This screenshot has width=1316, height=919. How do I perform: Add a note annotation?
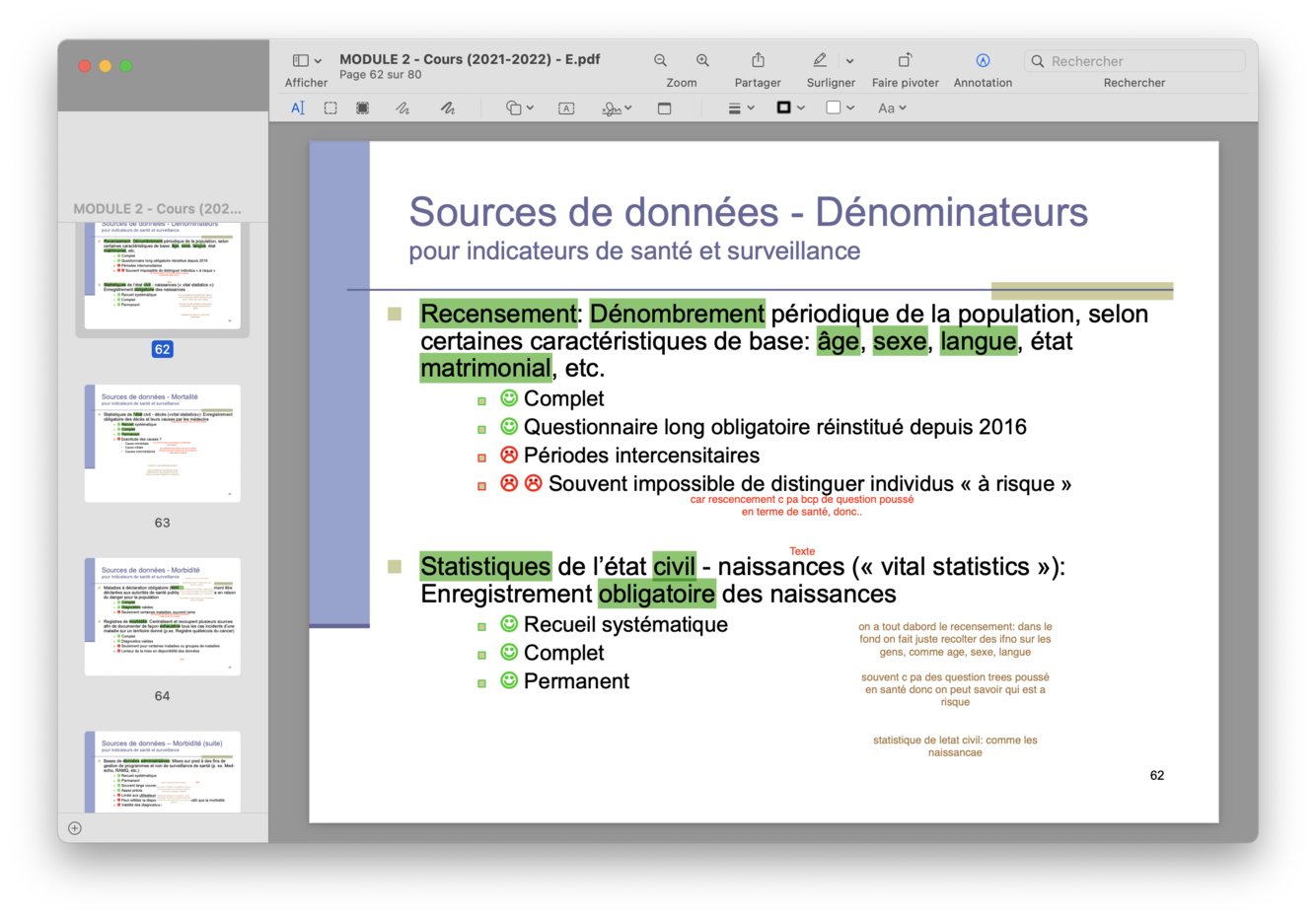pyautogui.click(x=664, y=108)
